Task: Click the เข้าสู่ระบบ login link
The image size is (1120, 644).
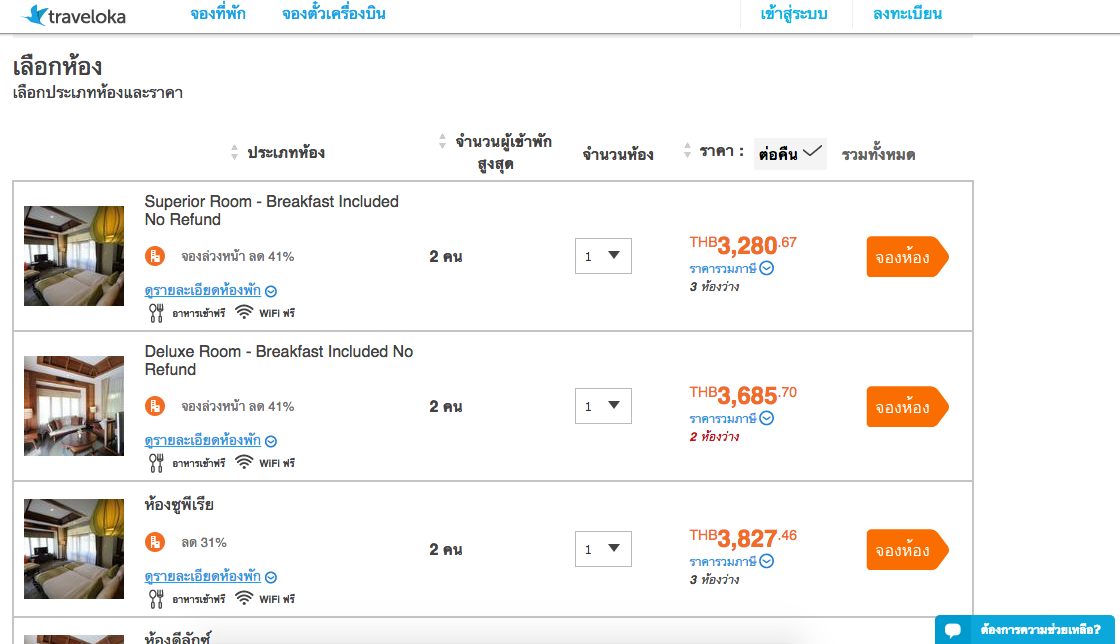Action: tap(794, 14)
